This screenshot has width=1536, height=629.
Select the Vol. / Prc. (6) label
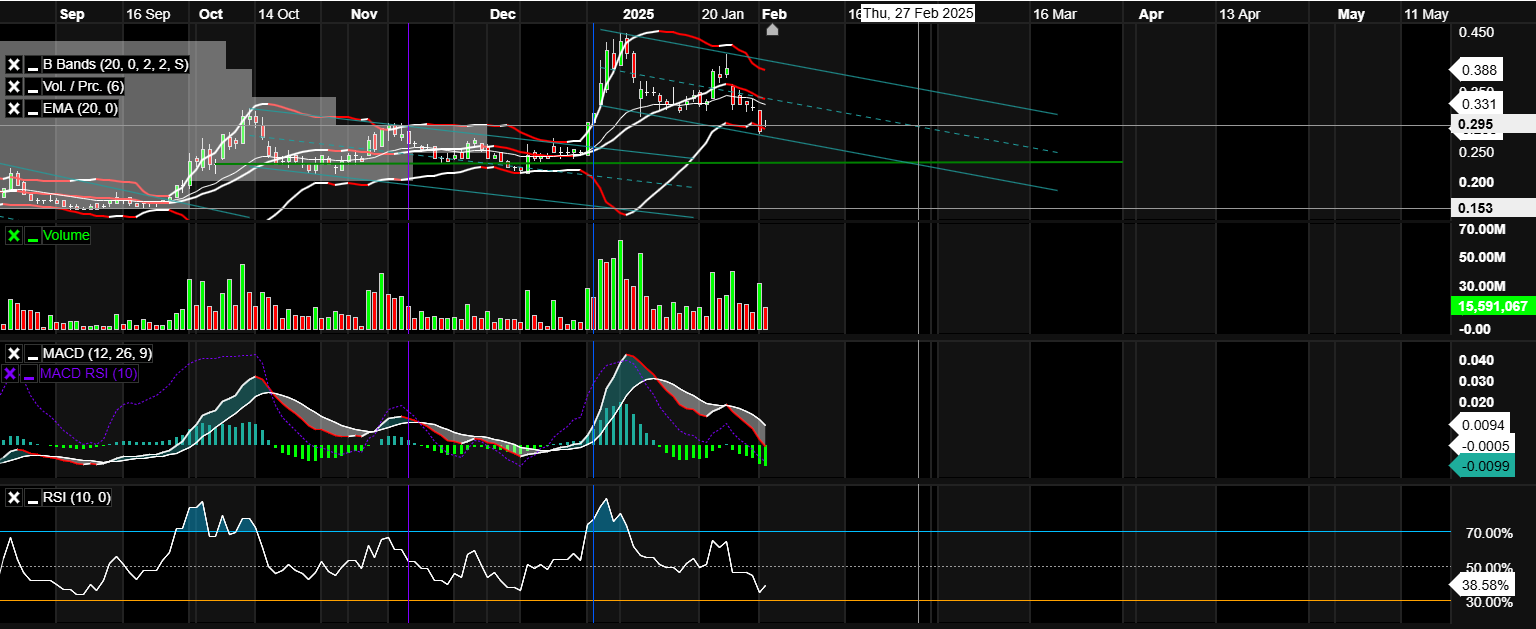point(83,87)
